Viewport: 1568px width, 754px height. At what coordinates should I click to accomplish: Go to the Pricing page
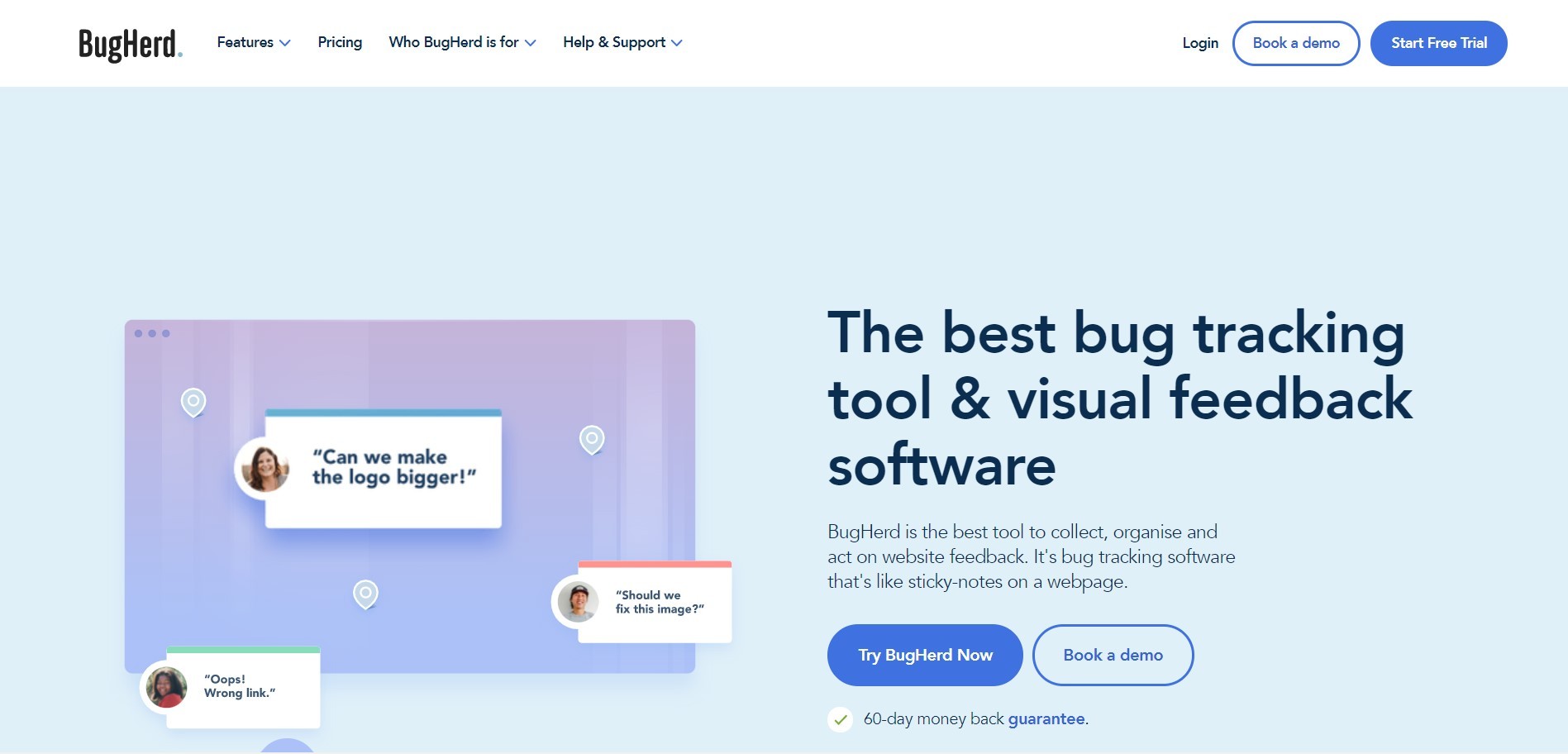coord(340,42)
